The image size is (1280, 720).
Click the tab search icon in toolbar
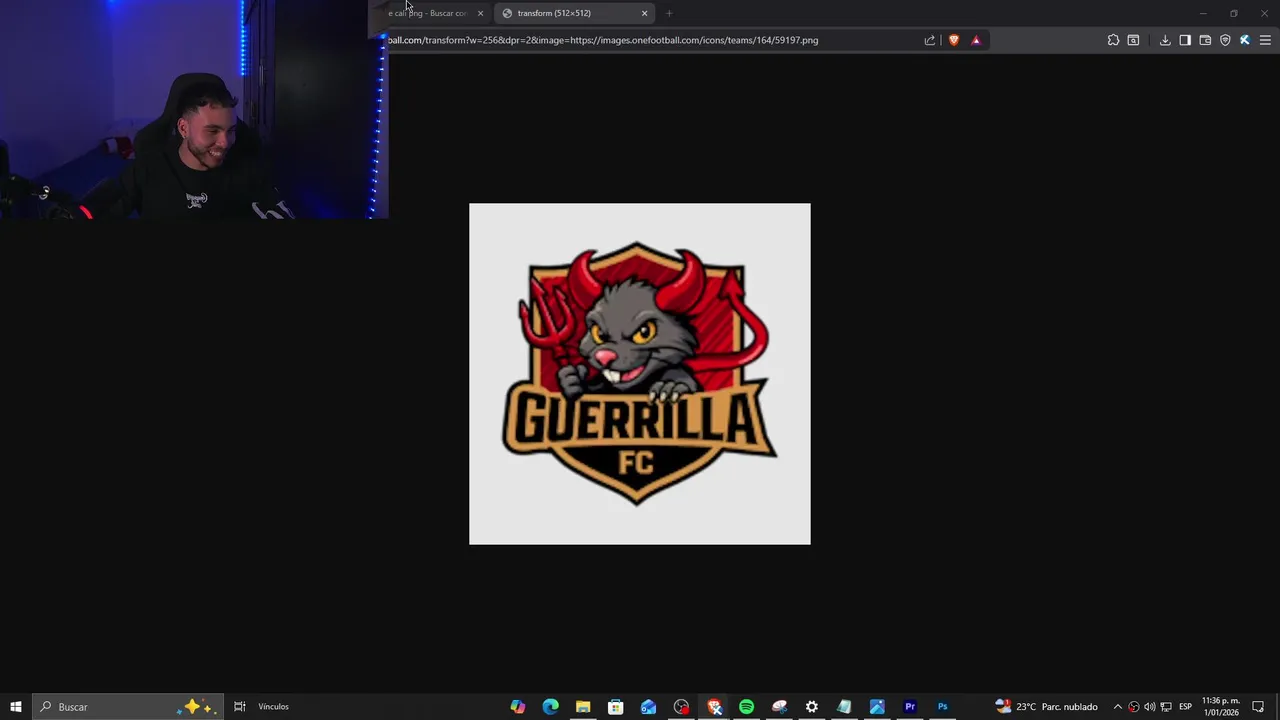click(1133, 40)
